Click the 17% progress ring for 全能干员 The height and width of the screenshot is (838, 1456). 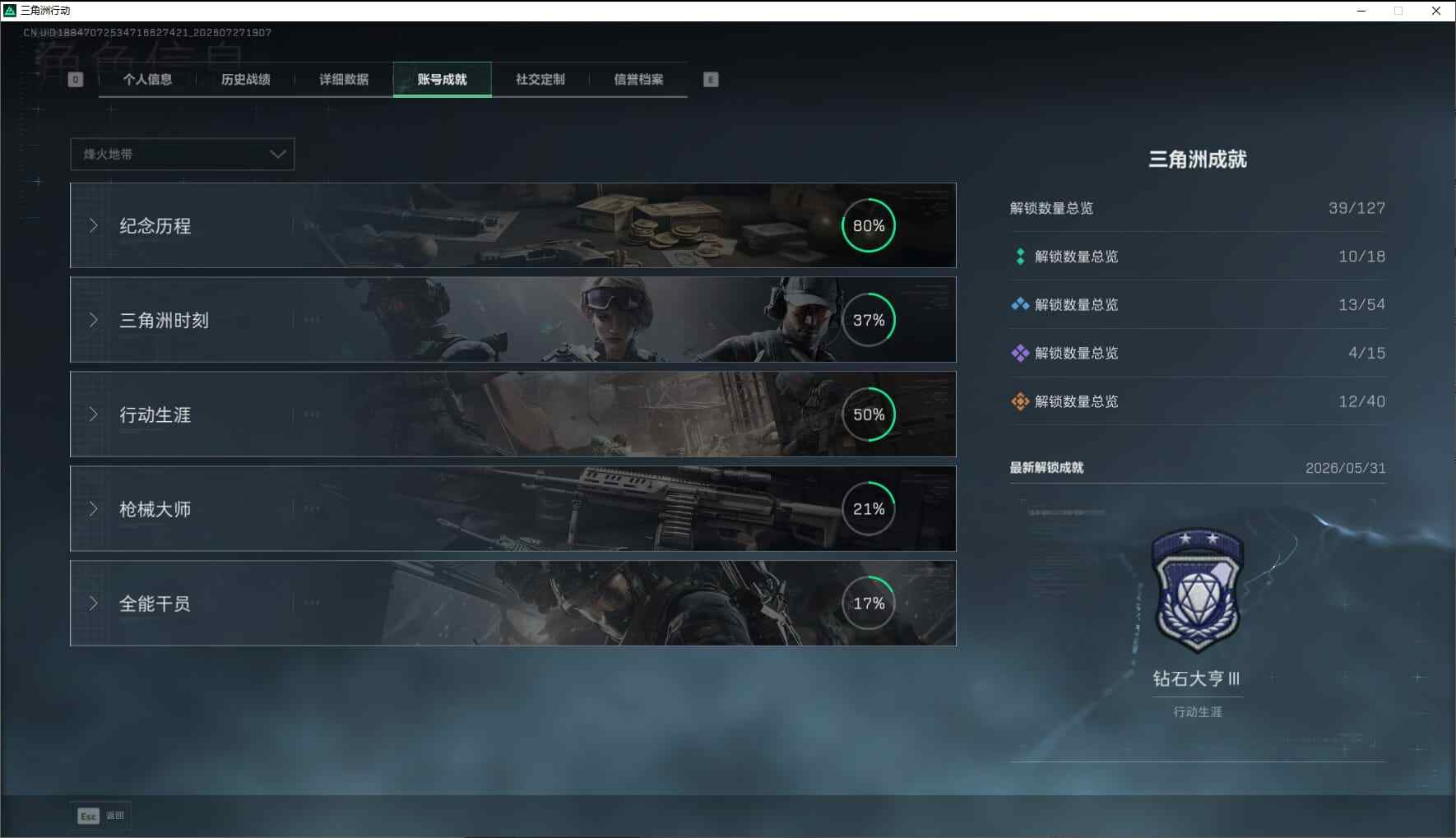pyautogui.click(x=869, y=604)
